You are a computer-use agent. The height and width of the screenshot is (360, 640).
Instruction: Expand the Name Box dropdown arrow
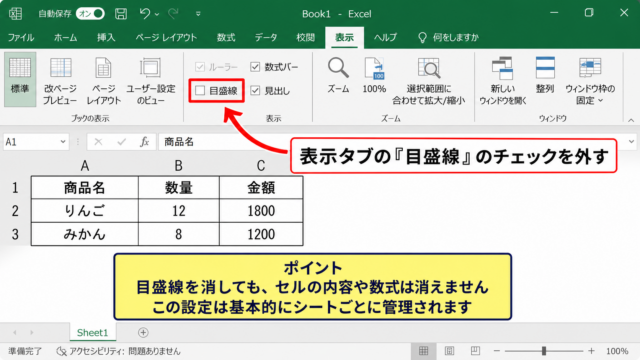pos(63,142)
